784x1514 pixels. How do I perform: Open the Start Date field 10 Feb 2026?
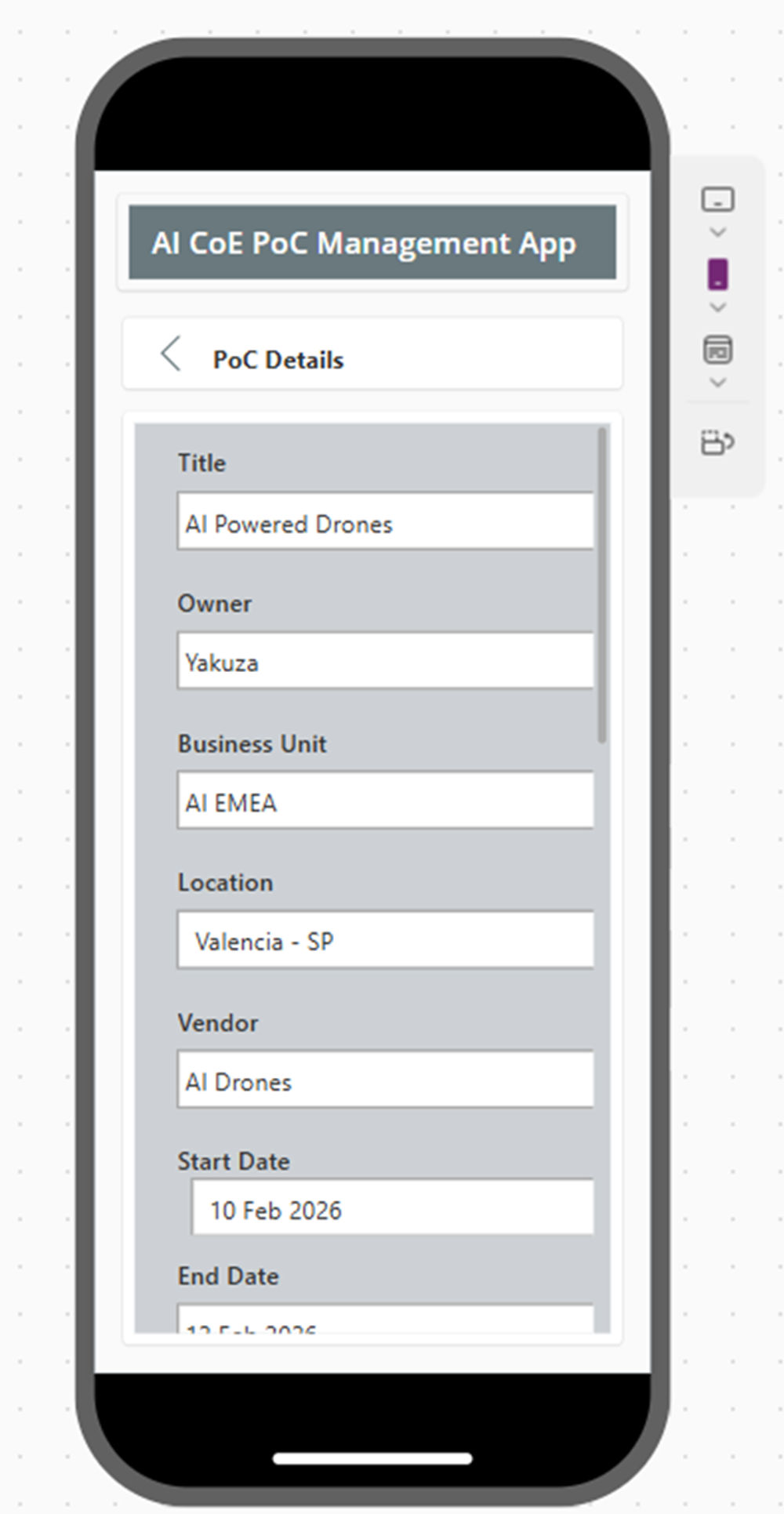(393, 1207)
